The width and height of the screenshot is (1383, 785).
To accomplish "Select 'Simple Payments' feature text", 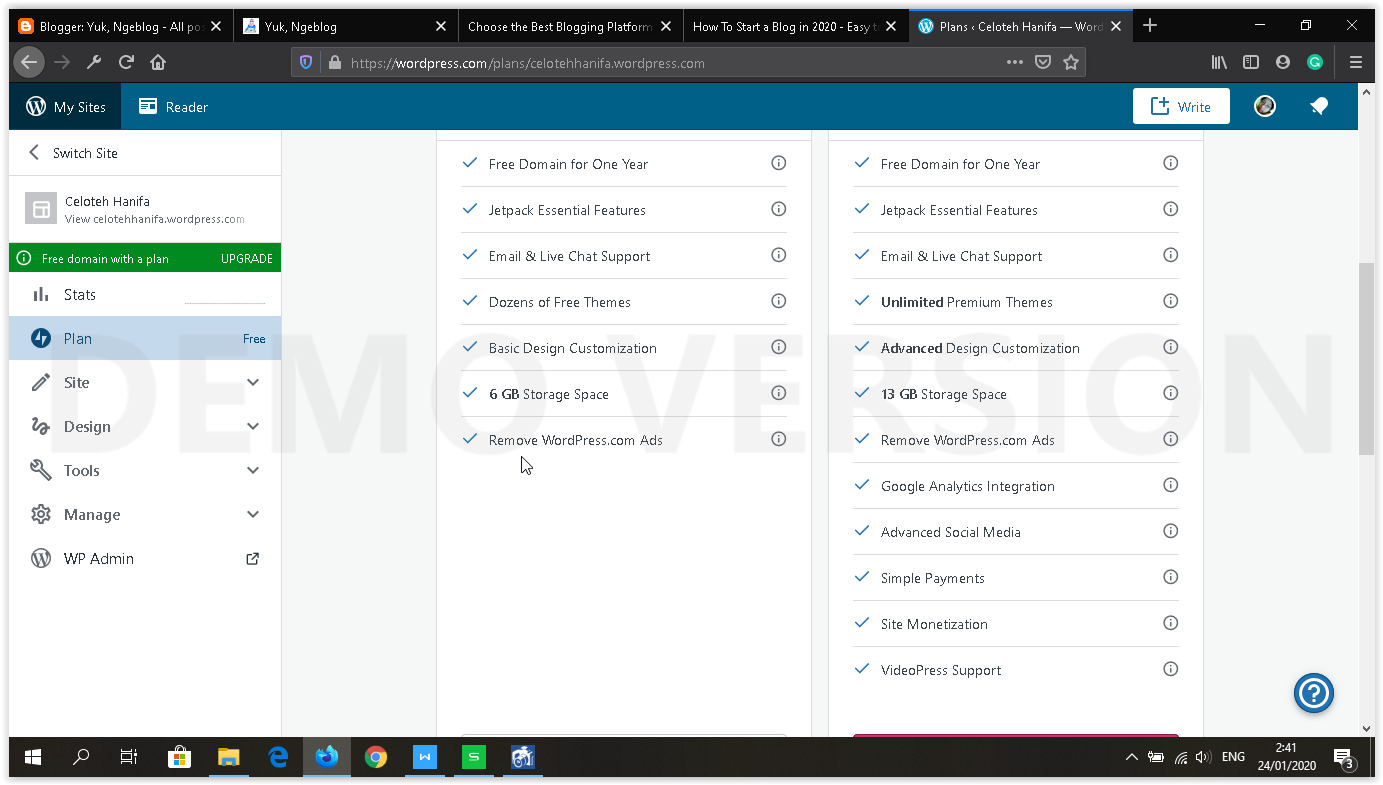I will [933, 578].
